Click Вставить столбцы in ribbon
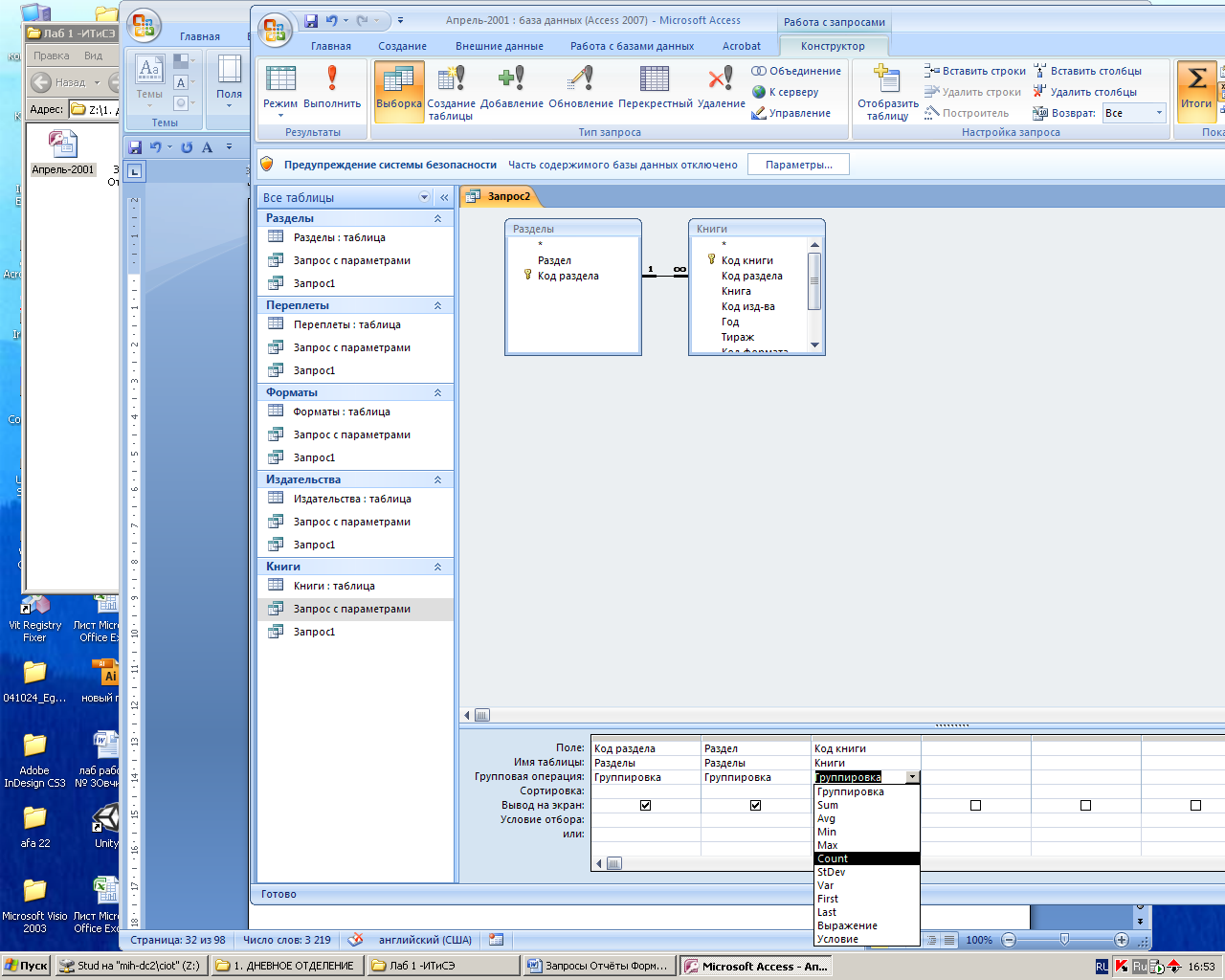 point(1087,71)
